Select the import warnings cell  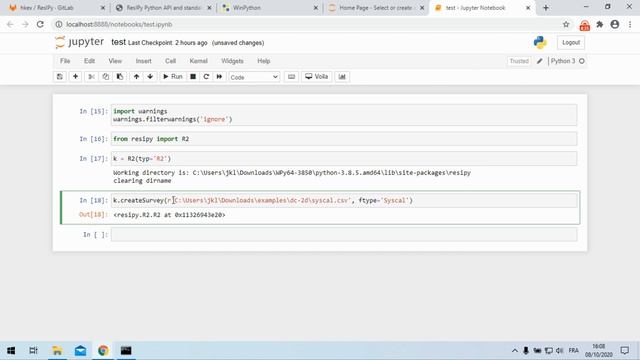pyautogui.click(x=344, y=115)
